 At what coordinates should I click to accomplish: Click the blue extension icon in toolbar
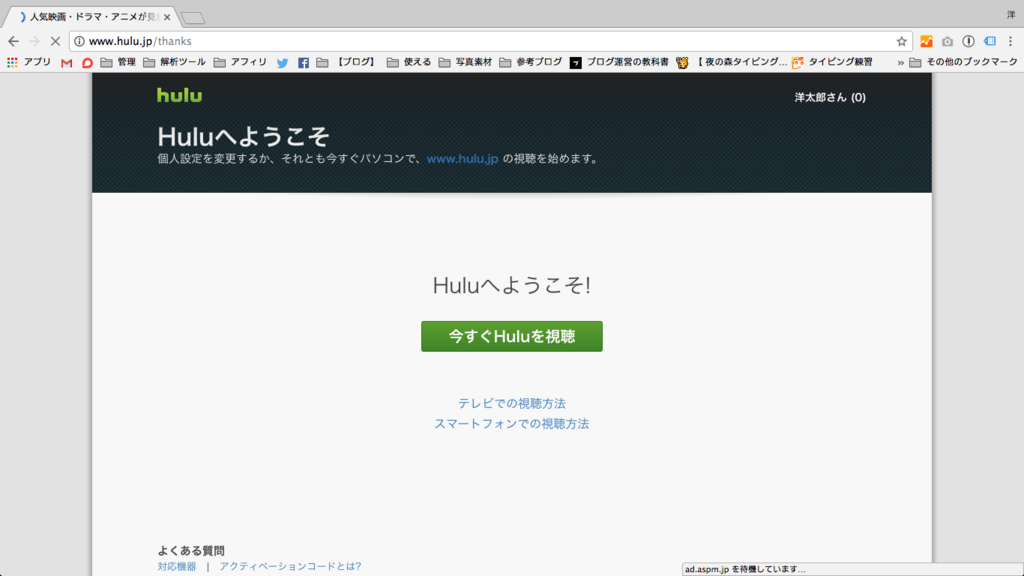point(990,41)
